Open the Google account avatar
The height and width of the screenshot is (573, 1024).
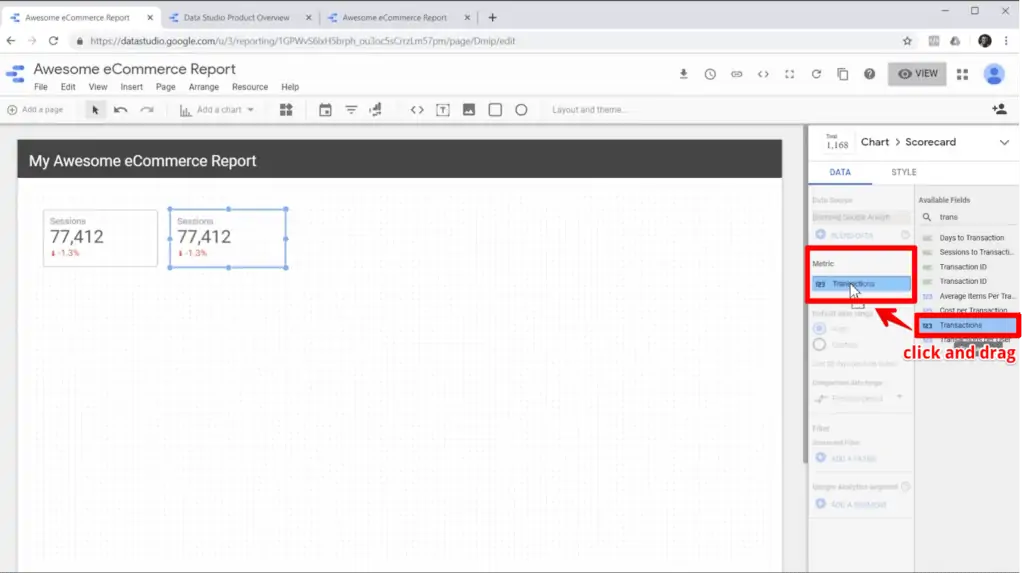(994, 74)
